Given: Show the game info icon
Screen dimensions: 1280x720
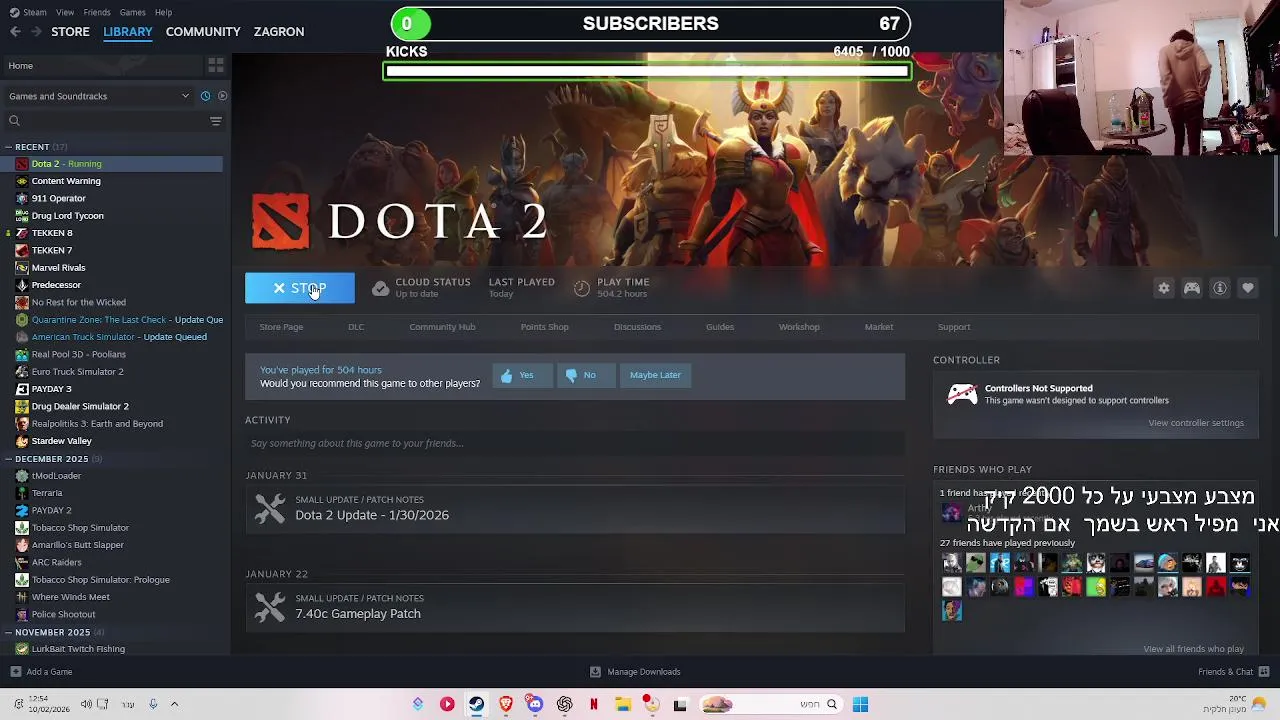Looking at the screenshot, I should point(1220,288).
